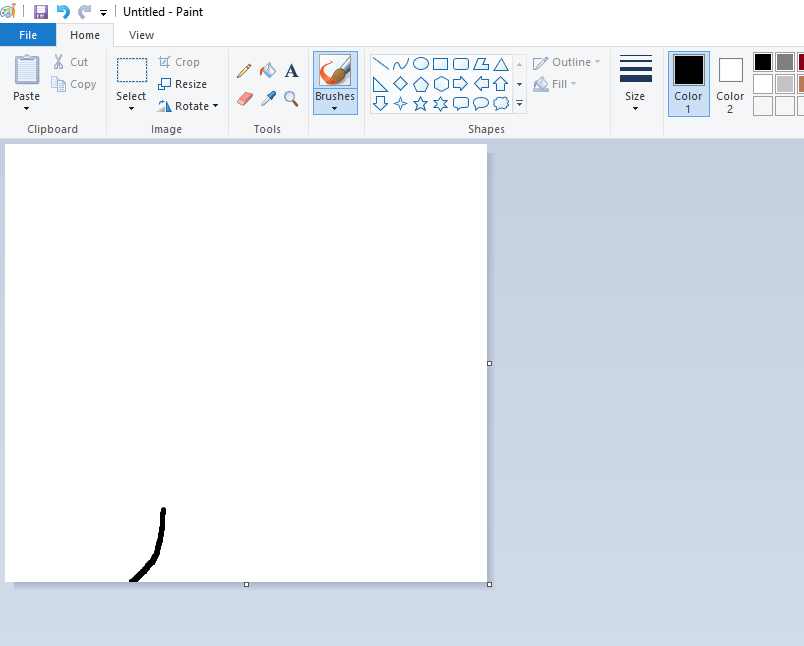The width and height of the screenshot is (804, 646).
Task: Switch to the View ribbon tab
Action: click(x=141, y=35)
